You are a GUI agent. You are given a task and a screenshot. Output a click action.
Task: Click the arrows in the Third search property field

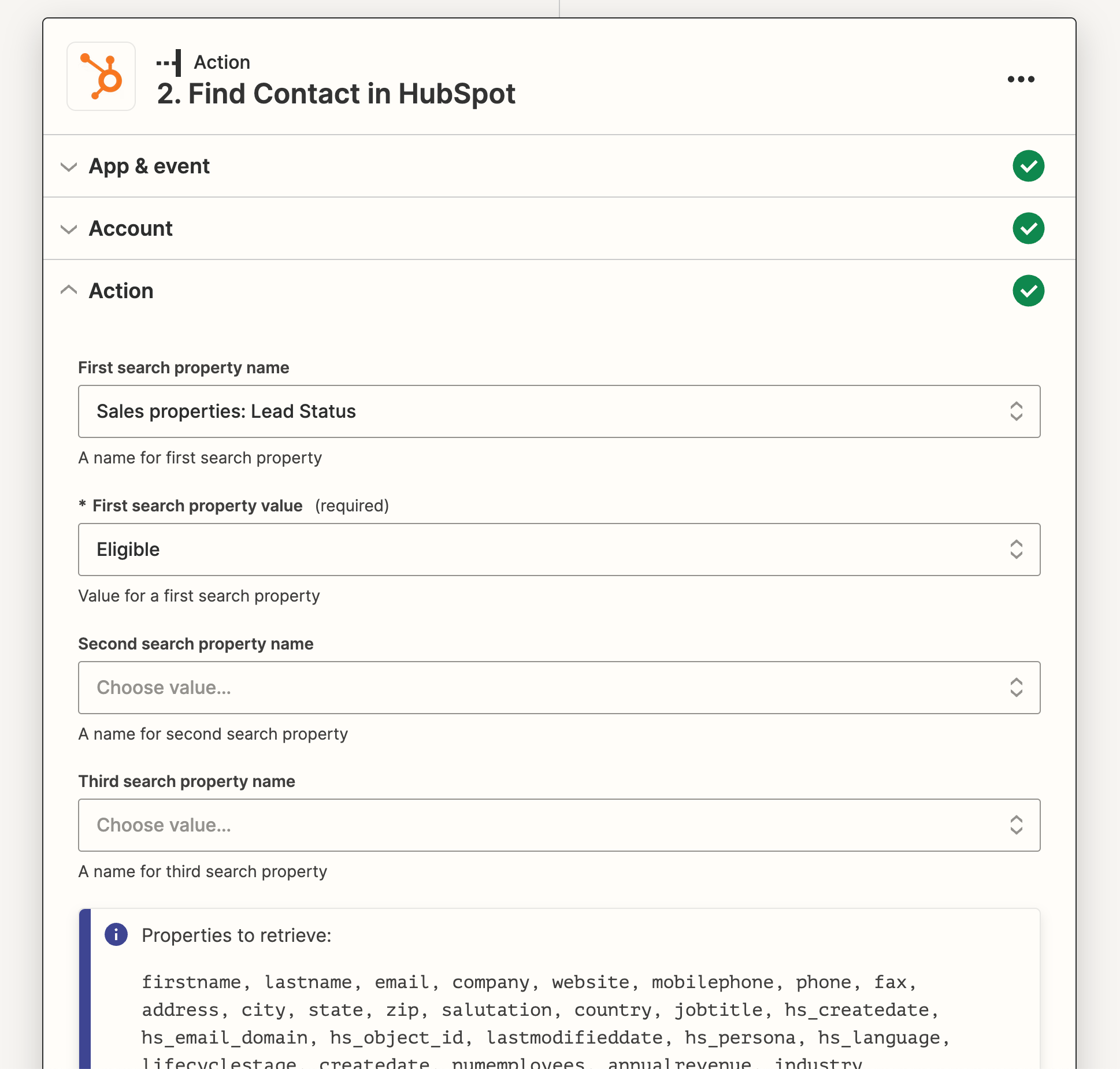[x=1016, y=825]
